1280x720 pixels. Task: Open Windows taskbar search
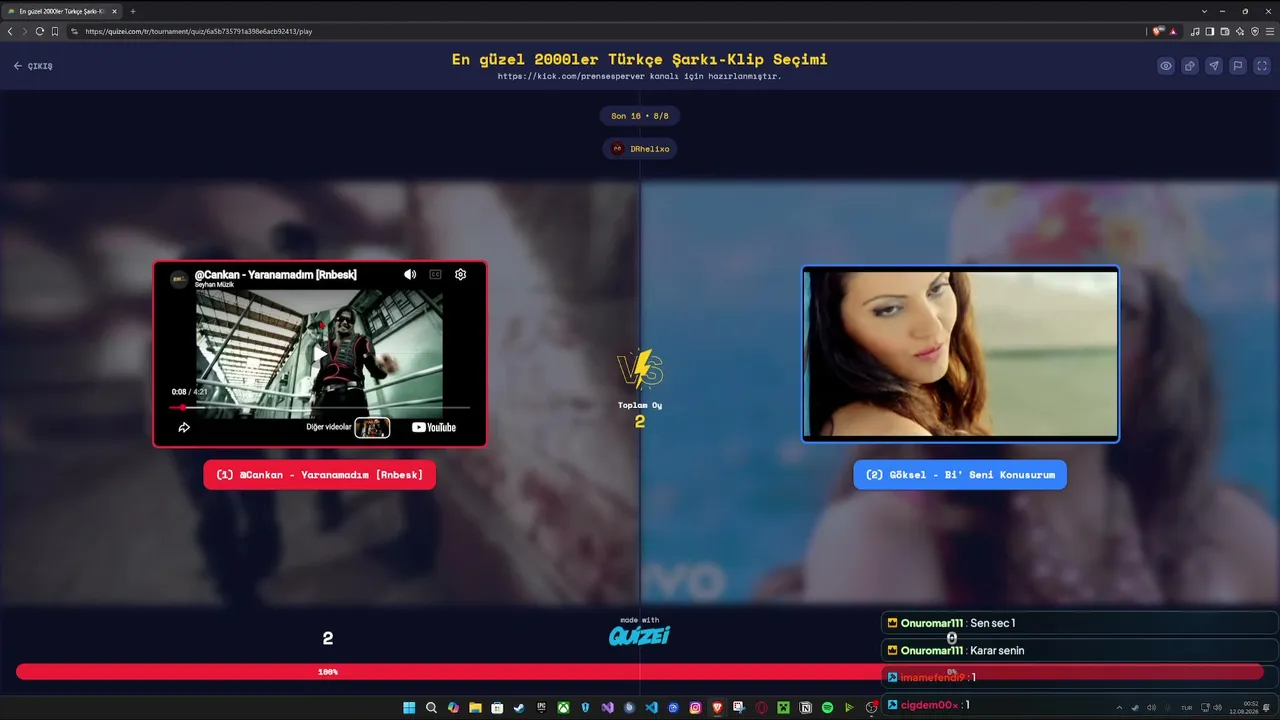pos(431,708)
